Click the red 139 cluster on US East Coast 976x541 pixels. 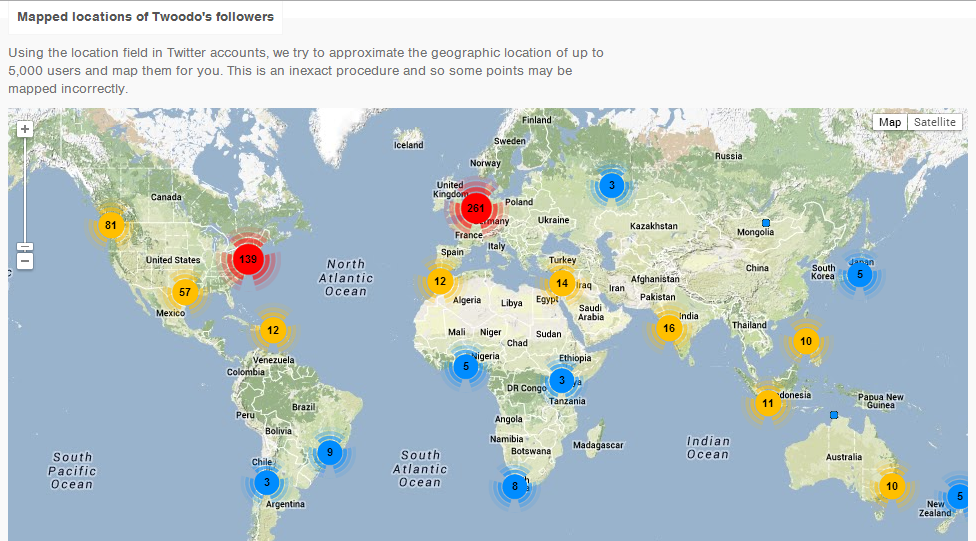click(x=248, y=260)
